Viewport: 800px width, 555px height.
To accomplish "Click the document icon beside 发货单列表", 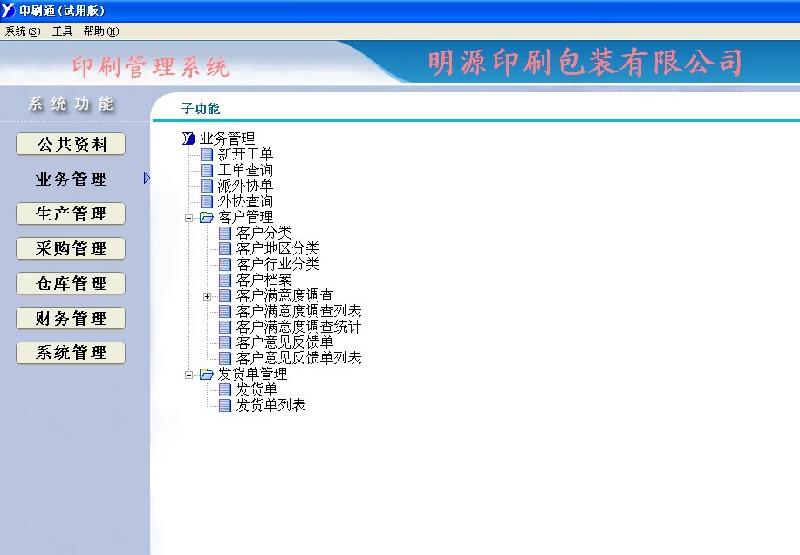I will click(225, 406).
